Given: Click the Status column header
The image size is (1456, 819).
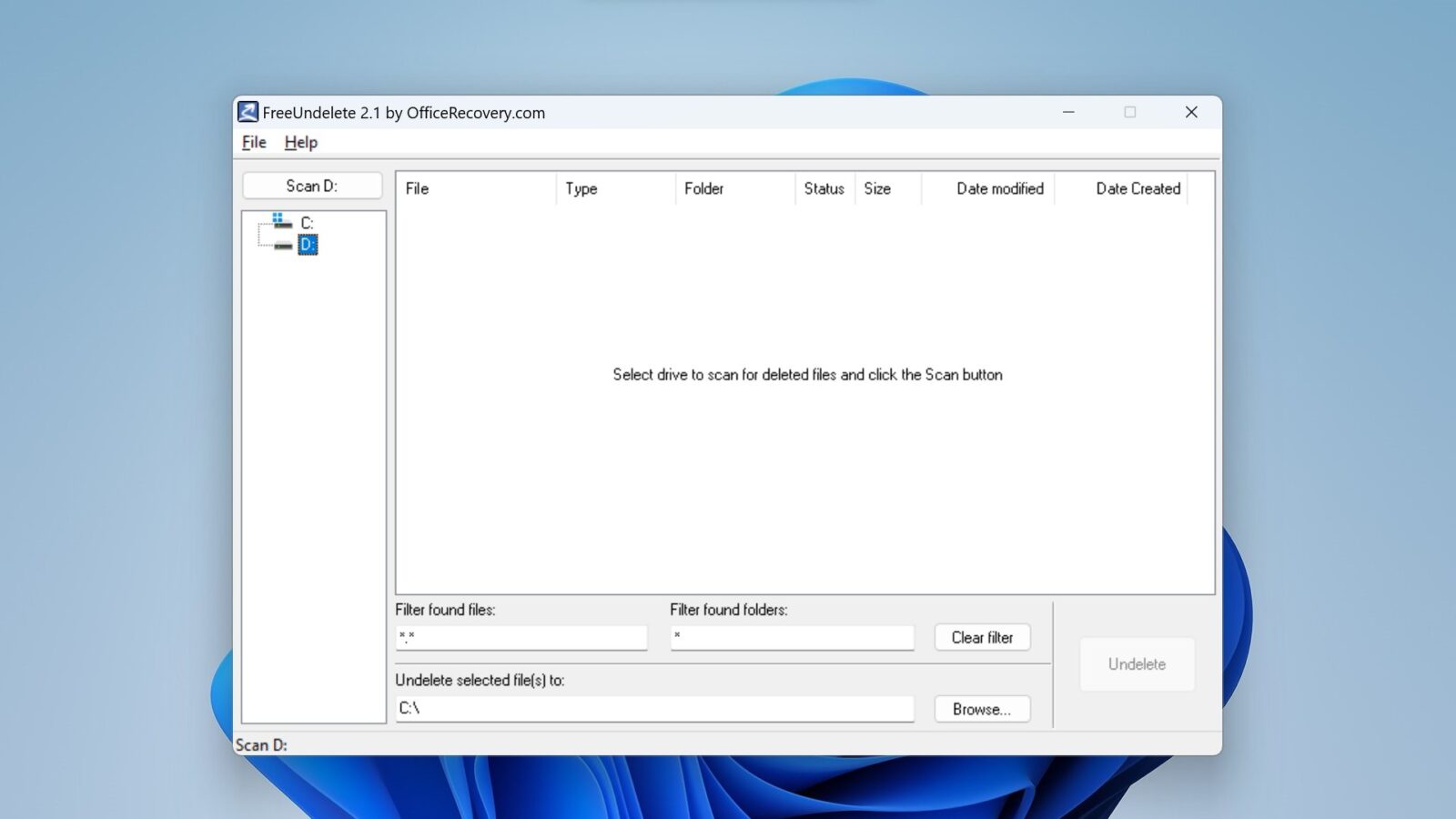Looking at the screenshot, I should (824, 188).
